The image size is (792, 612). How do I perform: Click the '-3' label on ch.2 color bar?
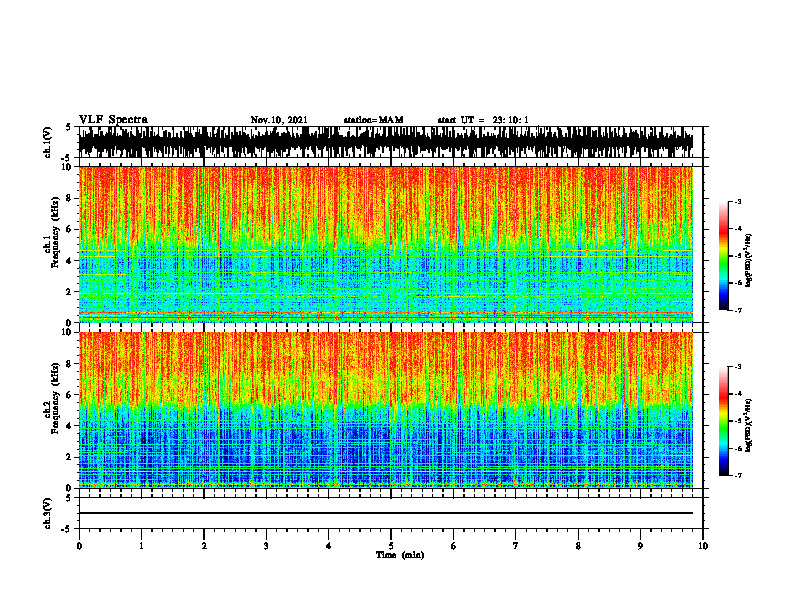[737, 367]
